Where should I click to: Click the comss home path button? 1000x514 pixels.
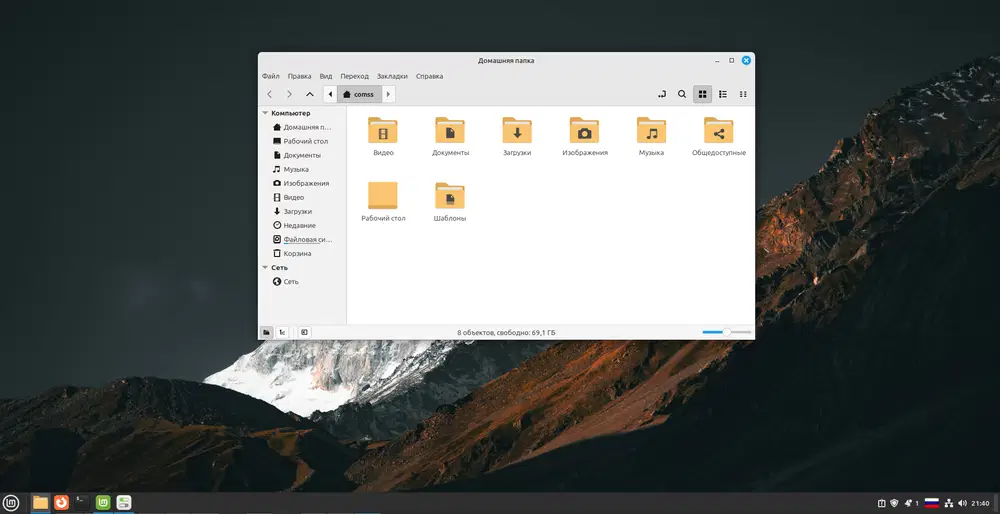tap(359, 94)
